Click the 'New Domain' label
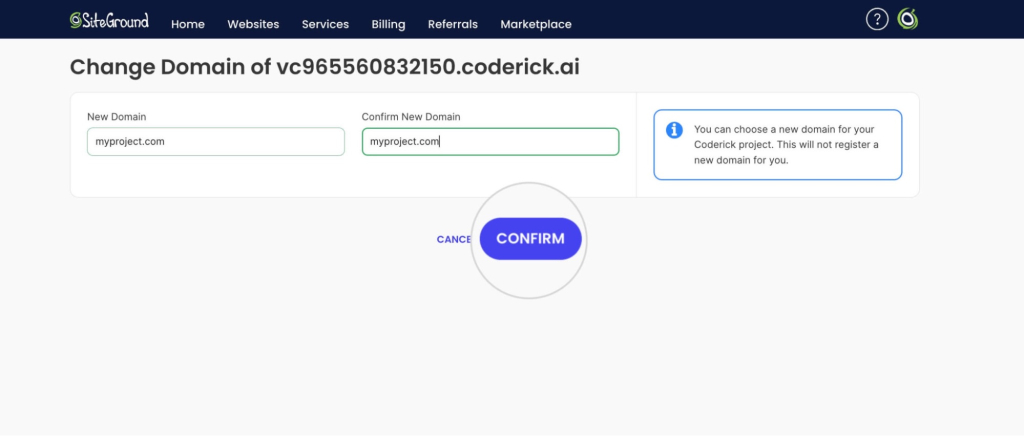 click(x=117, y=117)
